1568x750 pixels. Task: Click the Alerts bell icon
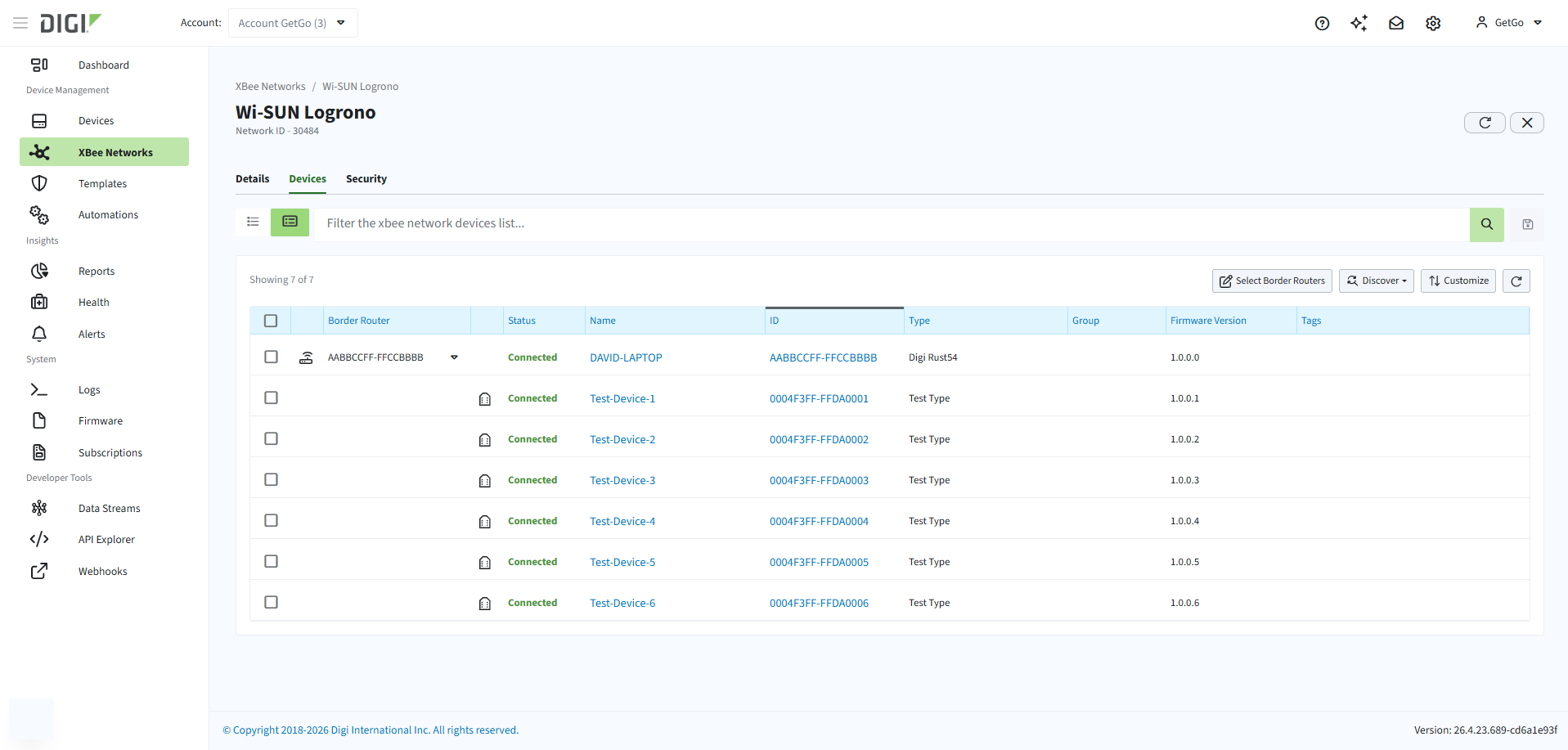pyautogui.click(x=39, y=334)
